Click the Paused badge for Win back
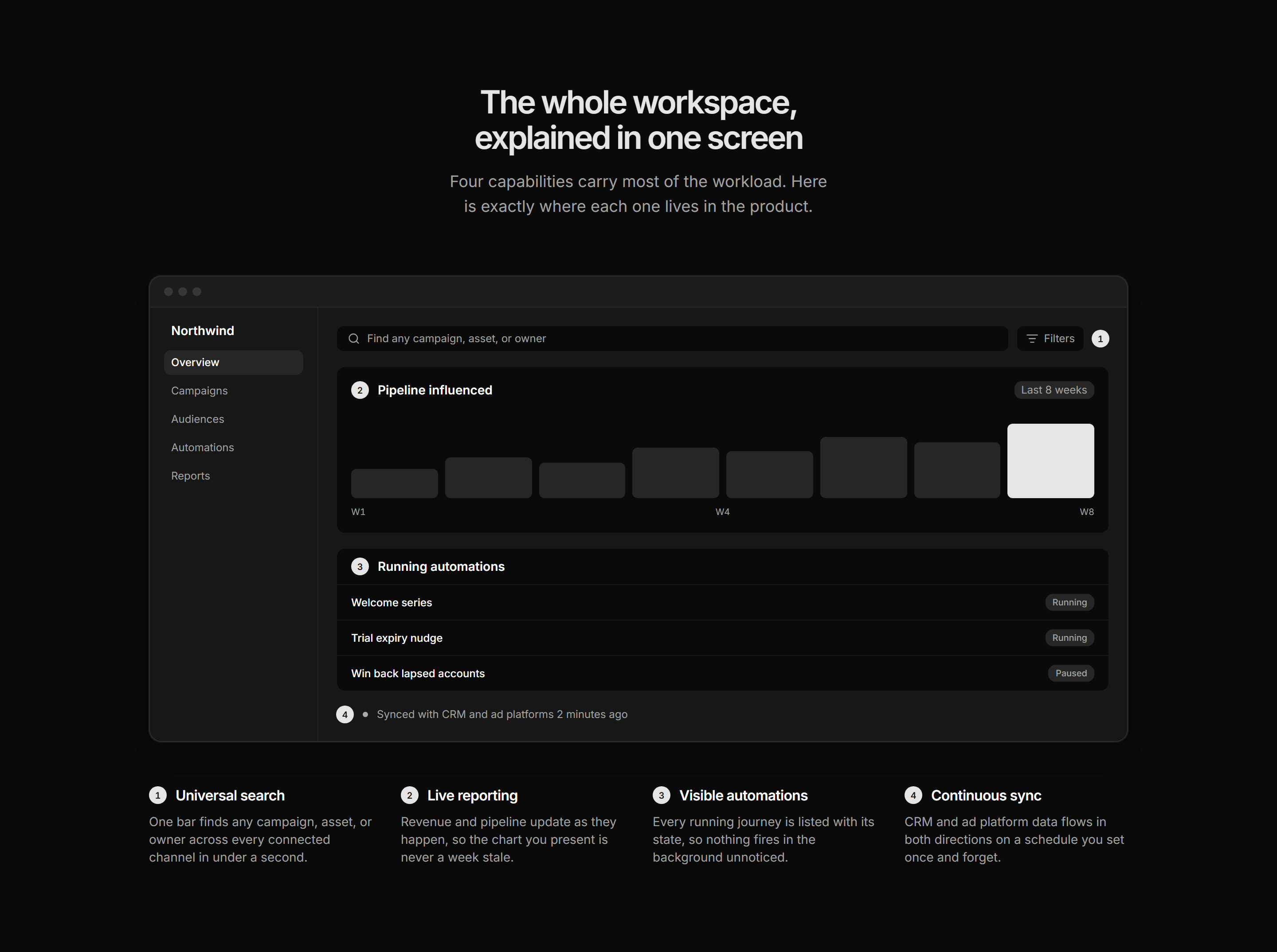Viewport: 1277px width, 952px height. point(1071,674)
